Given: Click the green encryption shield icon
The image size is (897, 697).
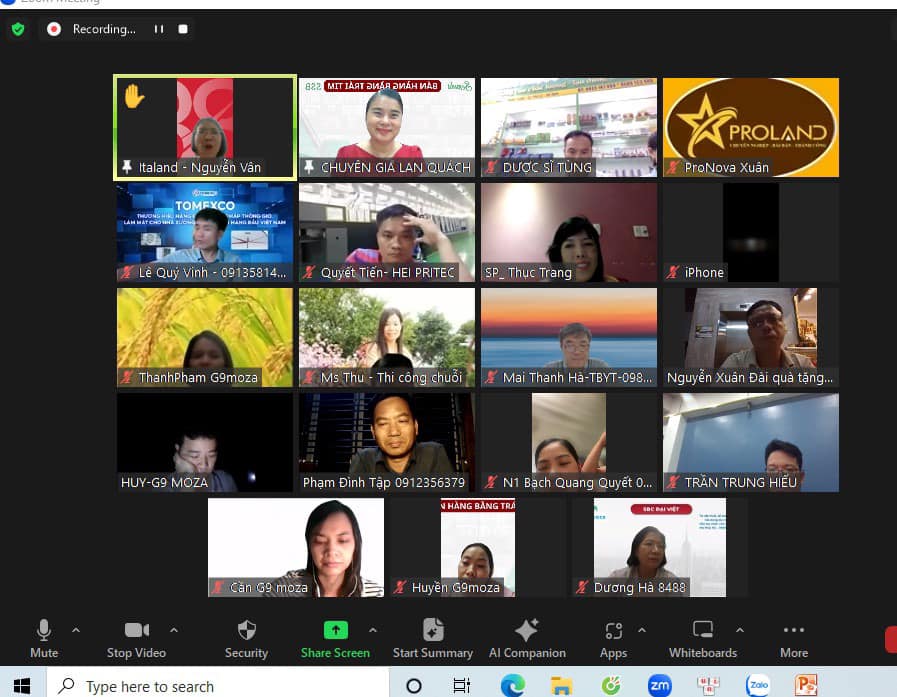Looking at the screenshot, I should pos(18,29).
